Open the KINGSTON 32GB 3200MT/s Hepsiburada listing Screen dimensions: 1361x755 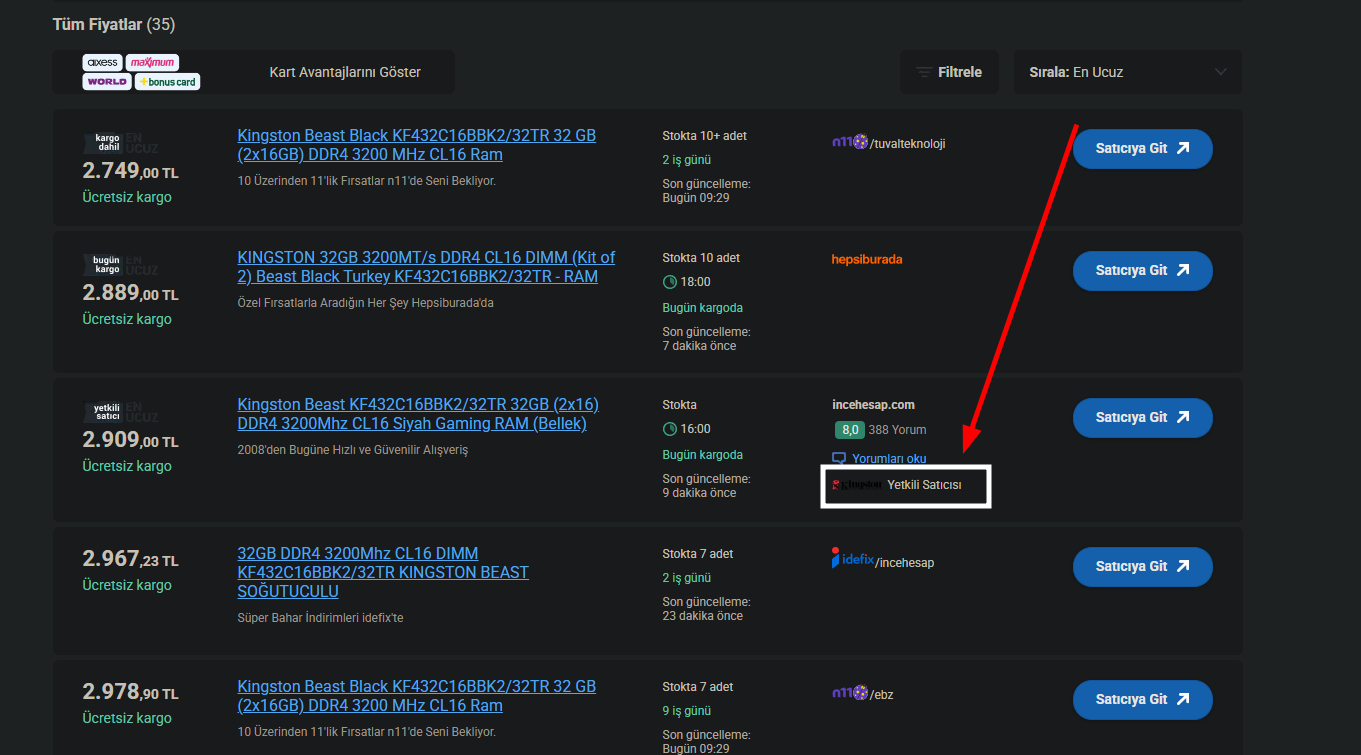tap(426, 267)
